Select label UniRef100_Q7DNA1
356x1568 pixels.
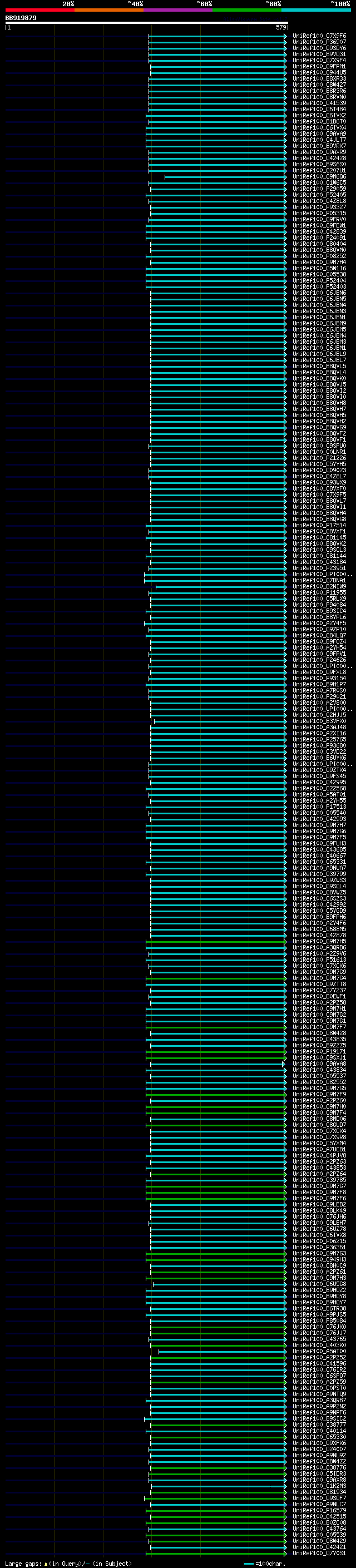tap(319, 580)
